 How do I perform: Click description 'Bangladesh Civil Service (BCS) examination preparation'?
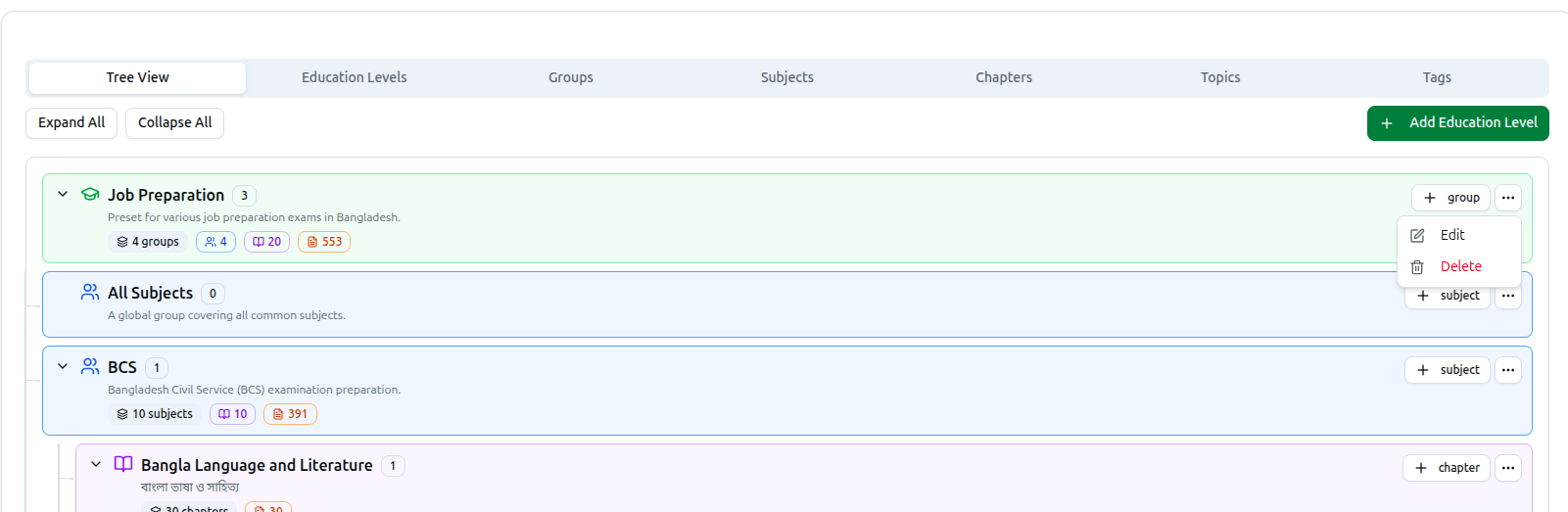(x=254, y=390)
